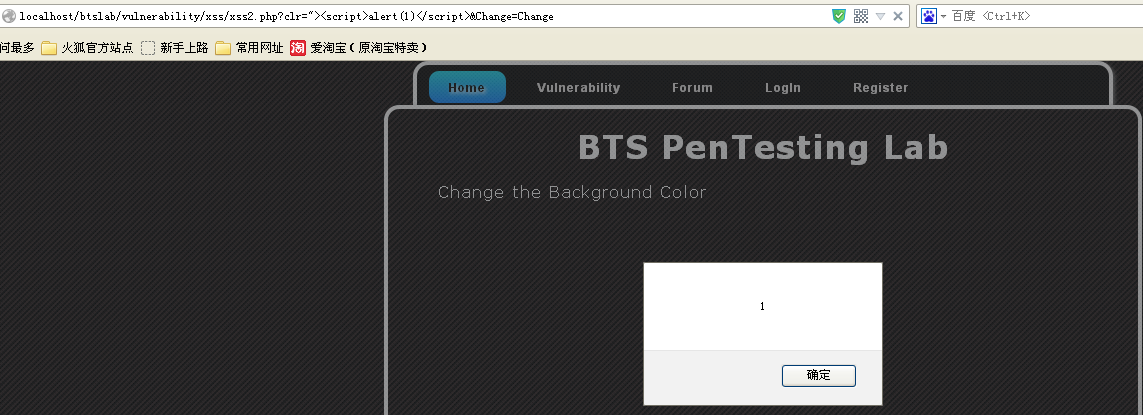Click the 确定 button in alert dialog

click(x=819, y=376)
